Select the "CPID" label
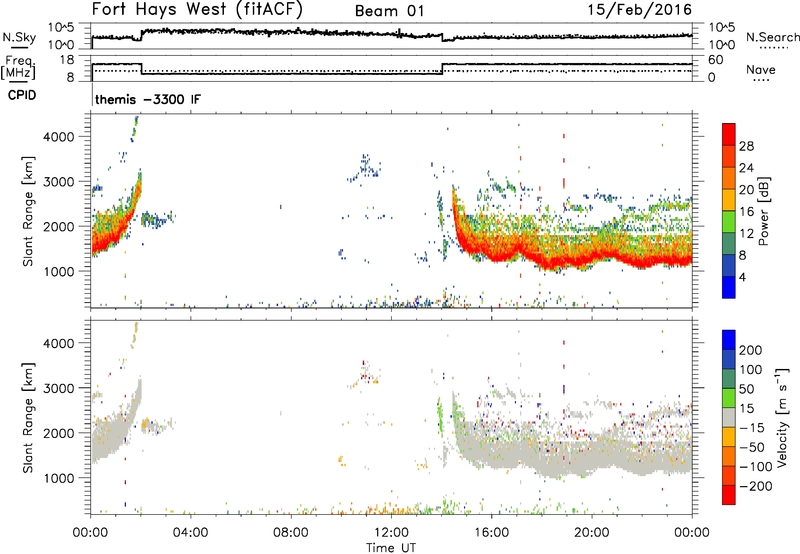Image resolution: width=800 pixels, height=554 pixels. (22, 95)
